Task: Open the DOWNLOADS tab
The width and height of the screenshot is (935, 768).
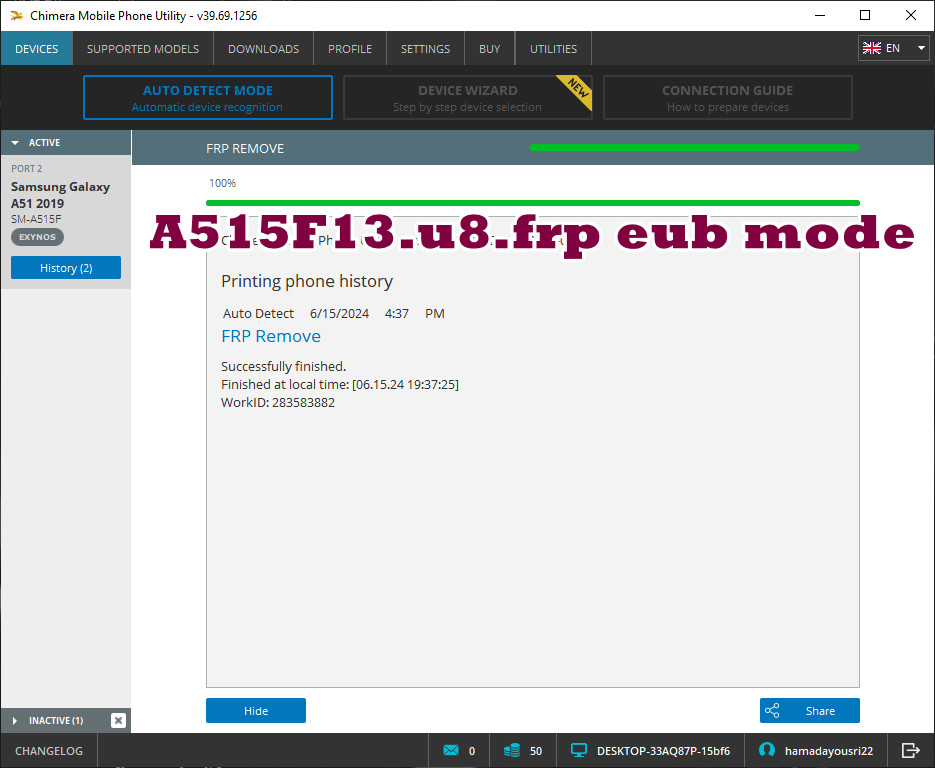Action: pos(264,48)
